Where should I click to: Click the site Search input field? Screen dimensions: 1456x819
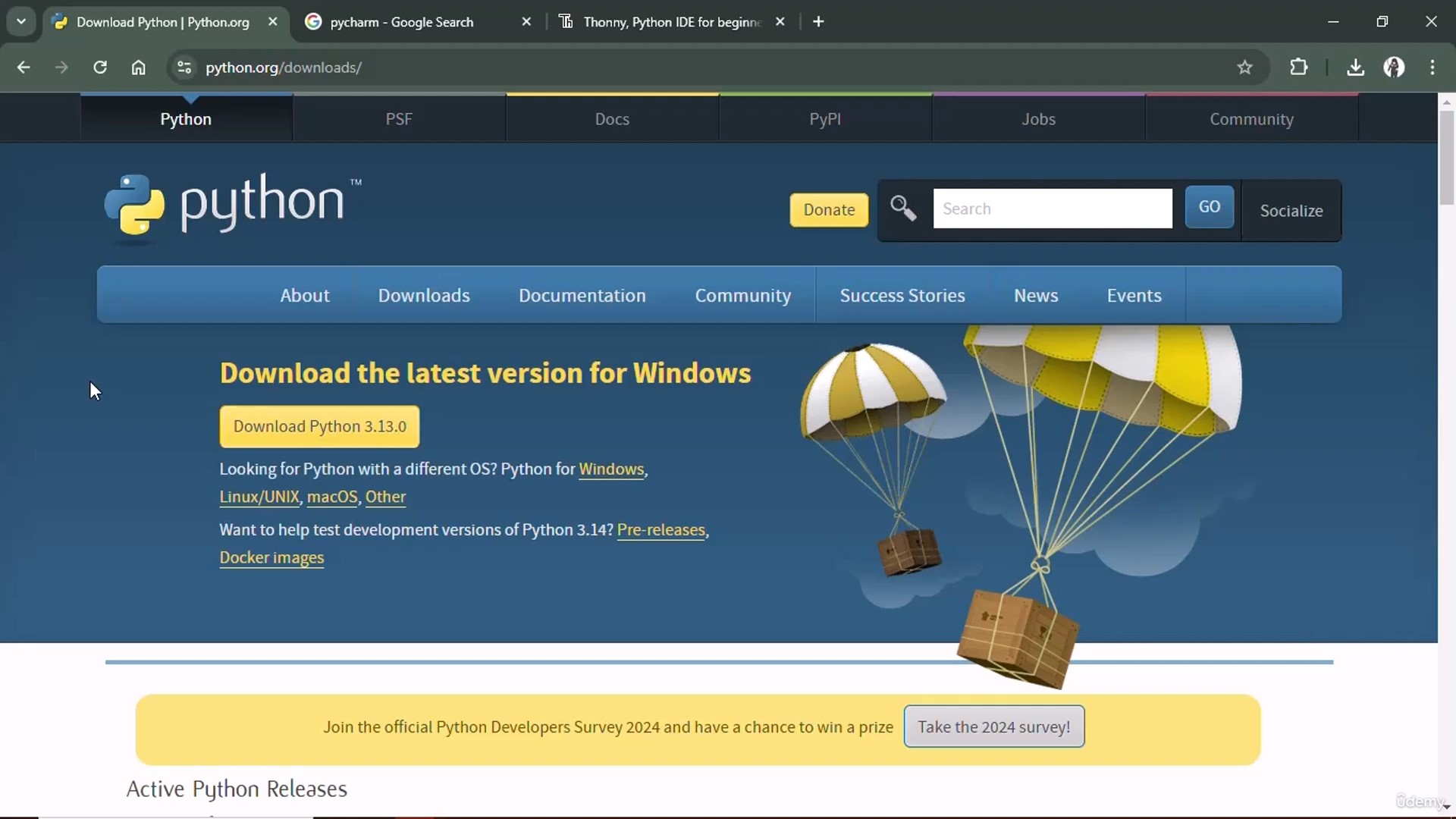pyautogui.click(x=1053, y=209)
